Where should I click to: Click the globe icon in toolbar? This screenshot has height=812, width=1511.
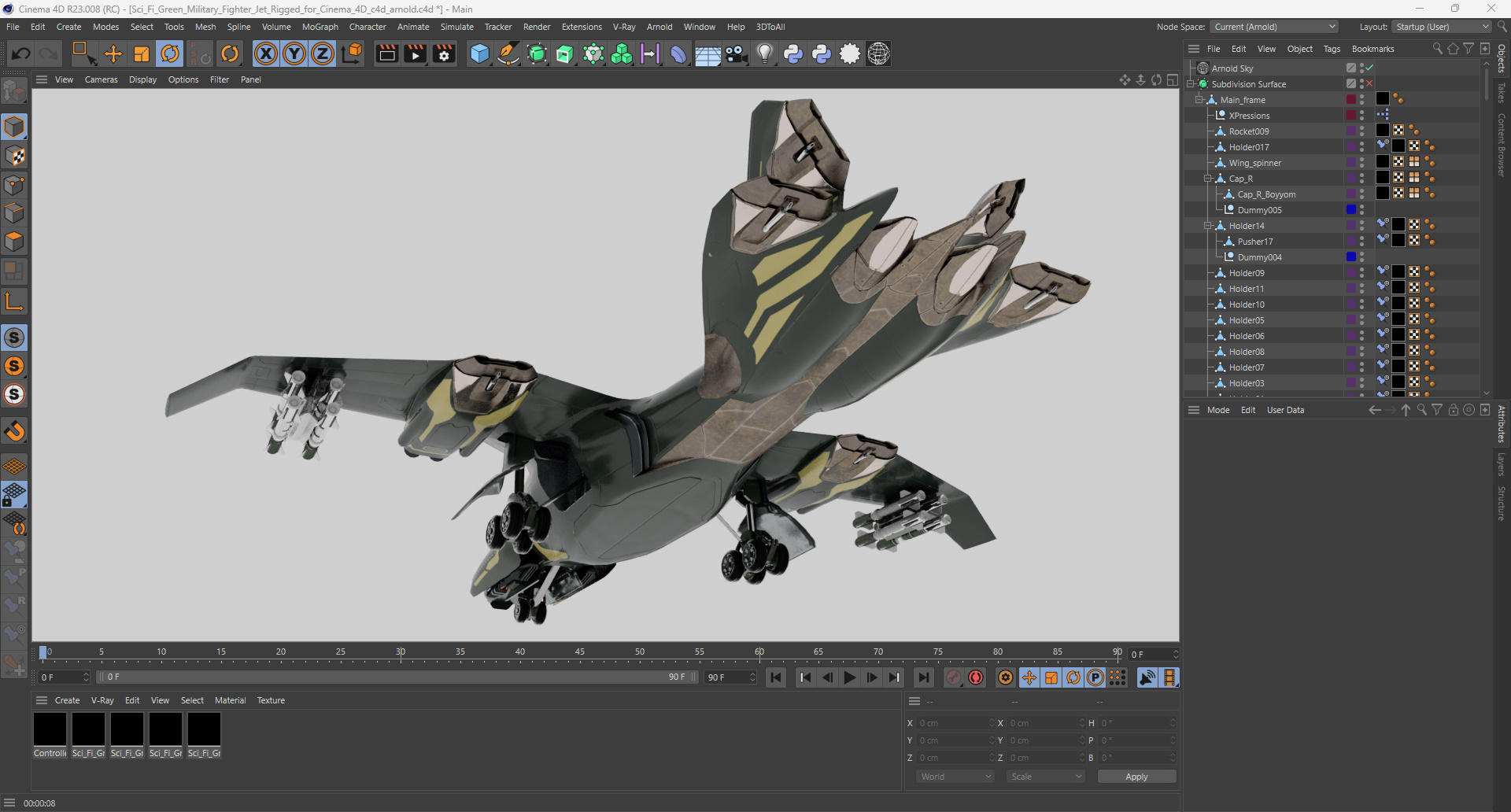click(878, 54)
